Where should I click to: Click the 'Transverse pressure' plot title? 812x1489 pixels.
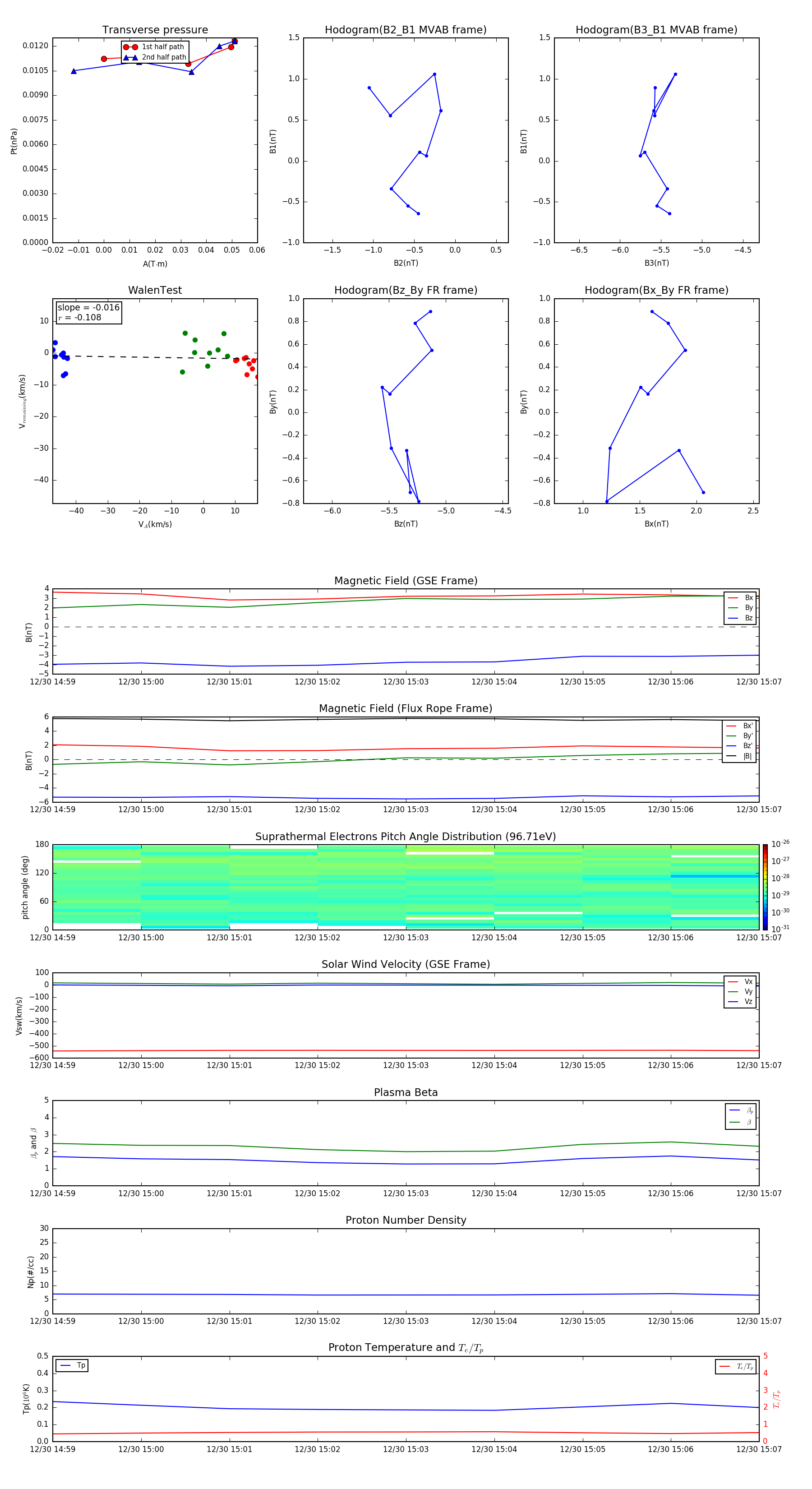tap(155, 29)
